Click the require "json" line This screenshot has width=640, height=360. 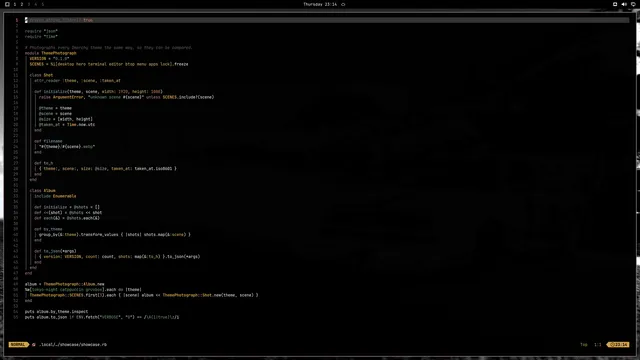41,31
